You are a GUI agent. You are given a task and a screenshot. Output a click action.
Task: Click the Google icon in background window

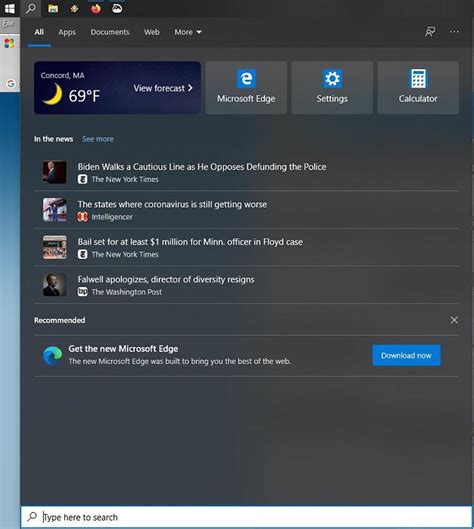coord(11,84)
